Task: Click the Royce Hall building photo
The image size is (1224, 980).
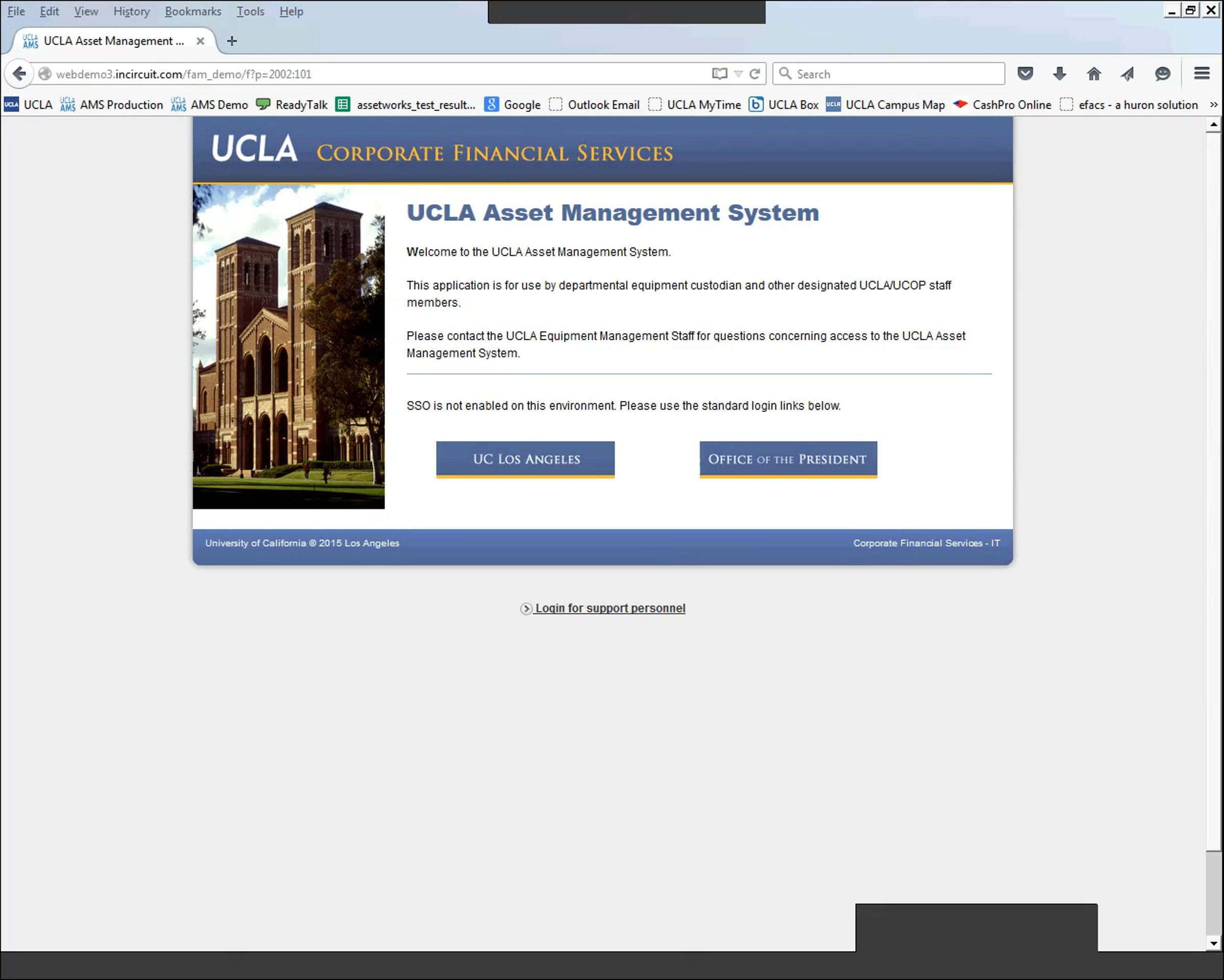Action: tap(288, 346)
